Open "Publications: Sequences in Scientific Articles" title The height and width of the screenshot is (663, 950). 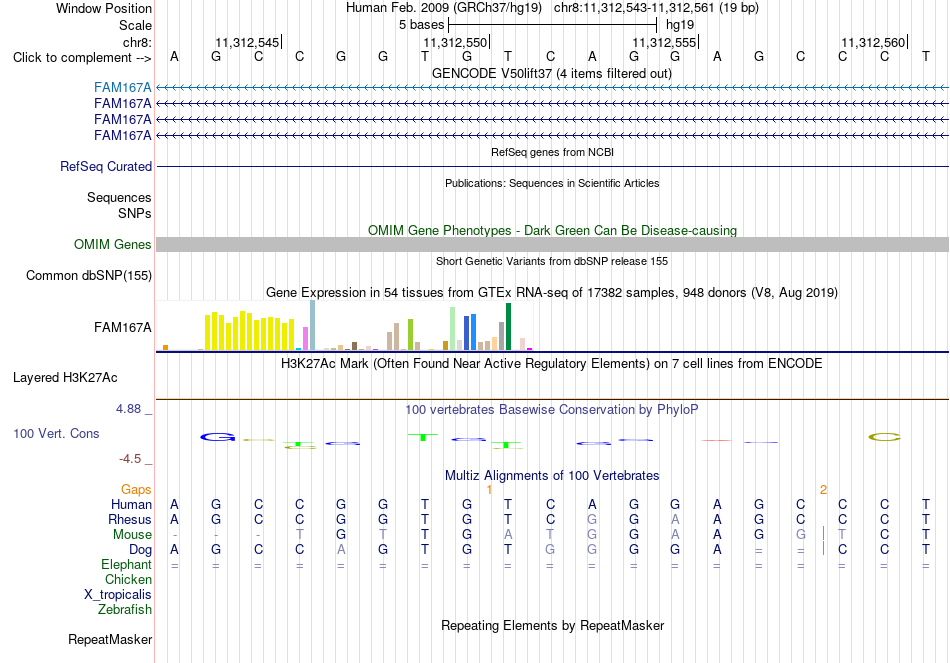coord(552,183)
